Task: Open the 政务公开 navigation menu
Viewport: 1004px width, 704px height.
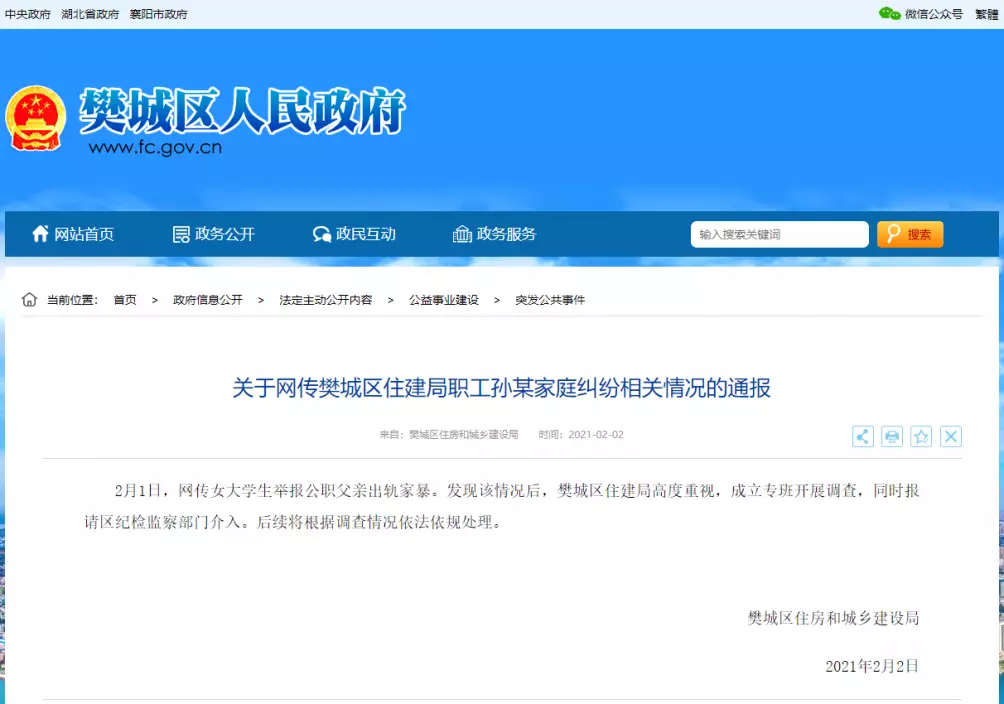Action: [x=214, y=234]
